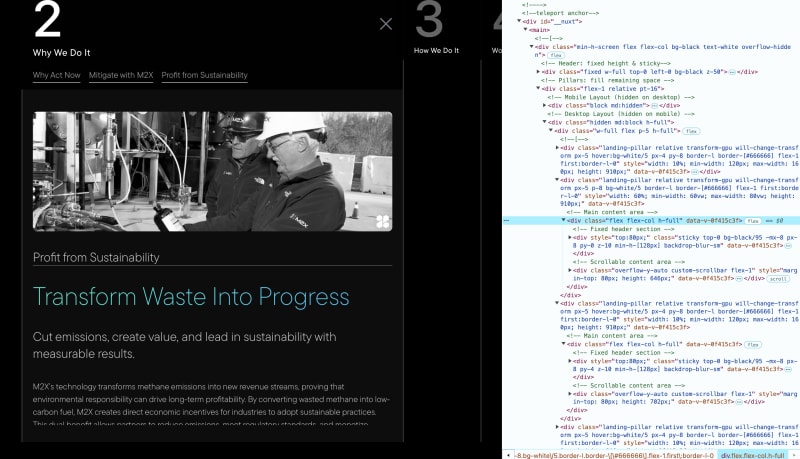The width and height of the screenshot is (800, 459).
Task: Click the Profit from Sustainability section heading
Action: click(x=96, y=258)
